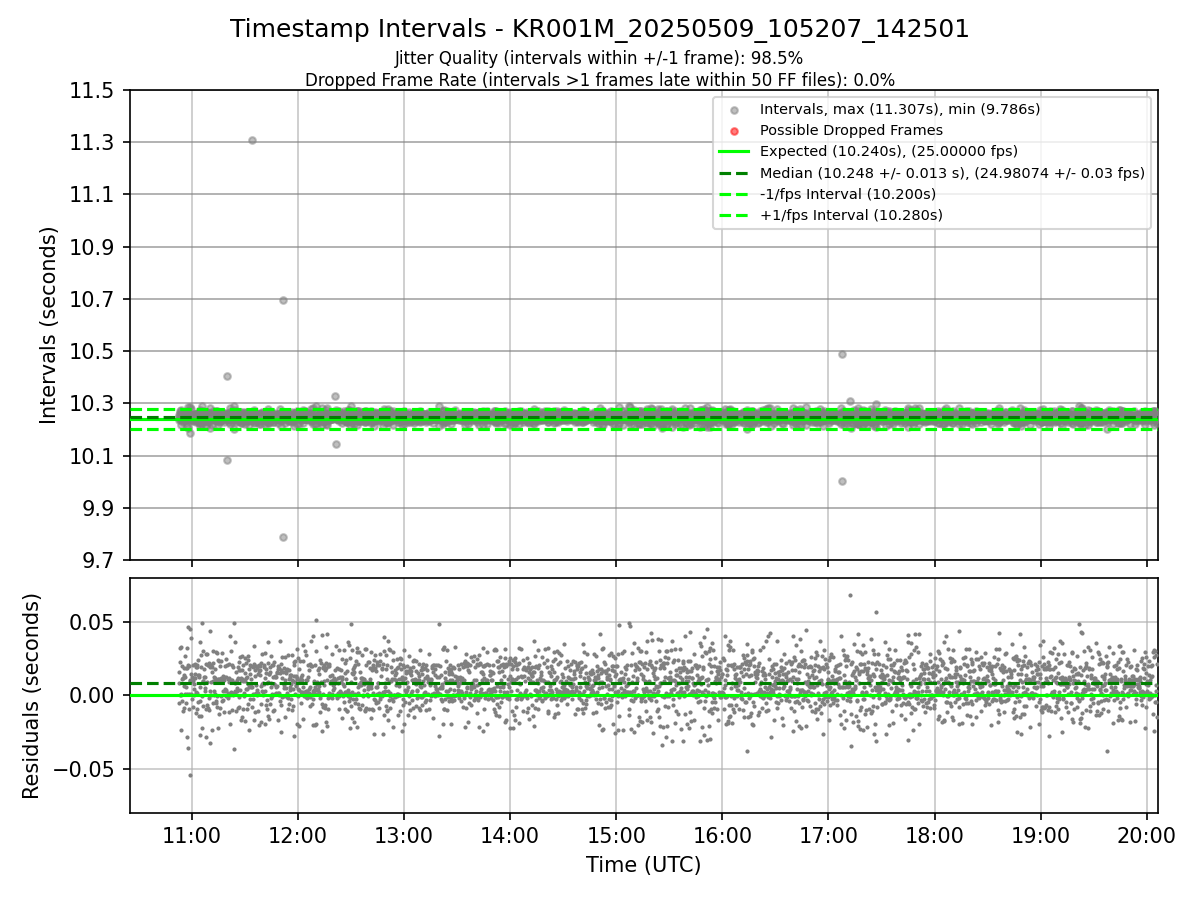
Task: Click the outlier near 10.0 seconds after 17:00
Action: pos(842,481)
